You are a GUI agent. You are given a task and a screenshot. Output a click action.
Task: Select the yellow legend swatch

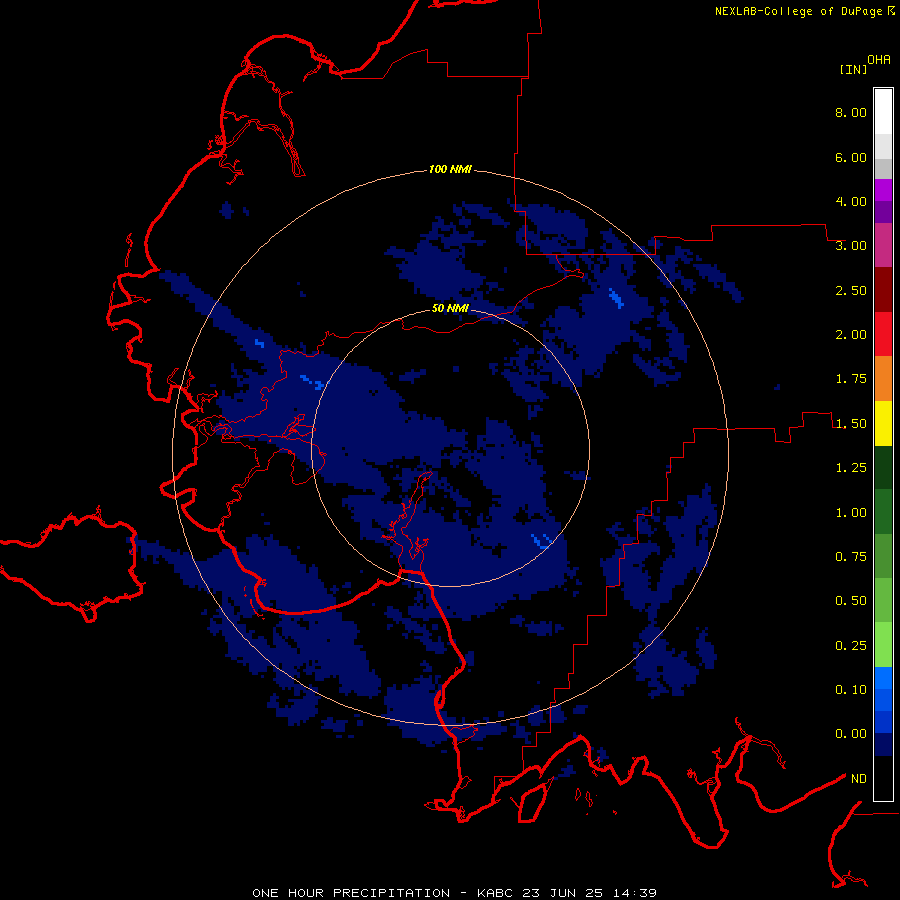point(883,423)
